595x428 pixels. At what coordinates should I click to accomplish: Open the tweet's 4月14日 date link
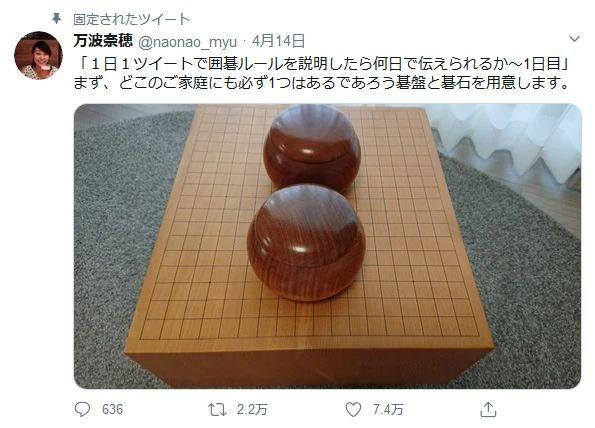click(278, 41)
